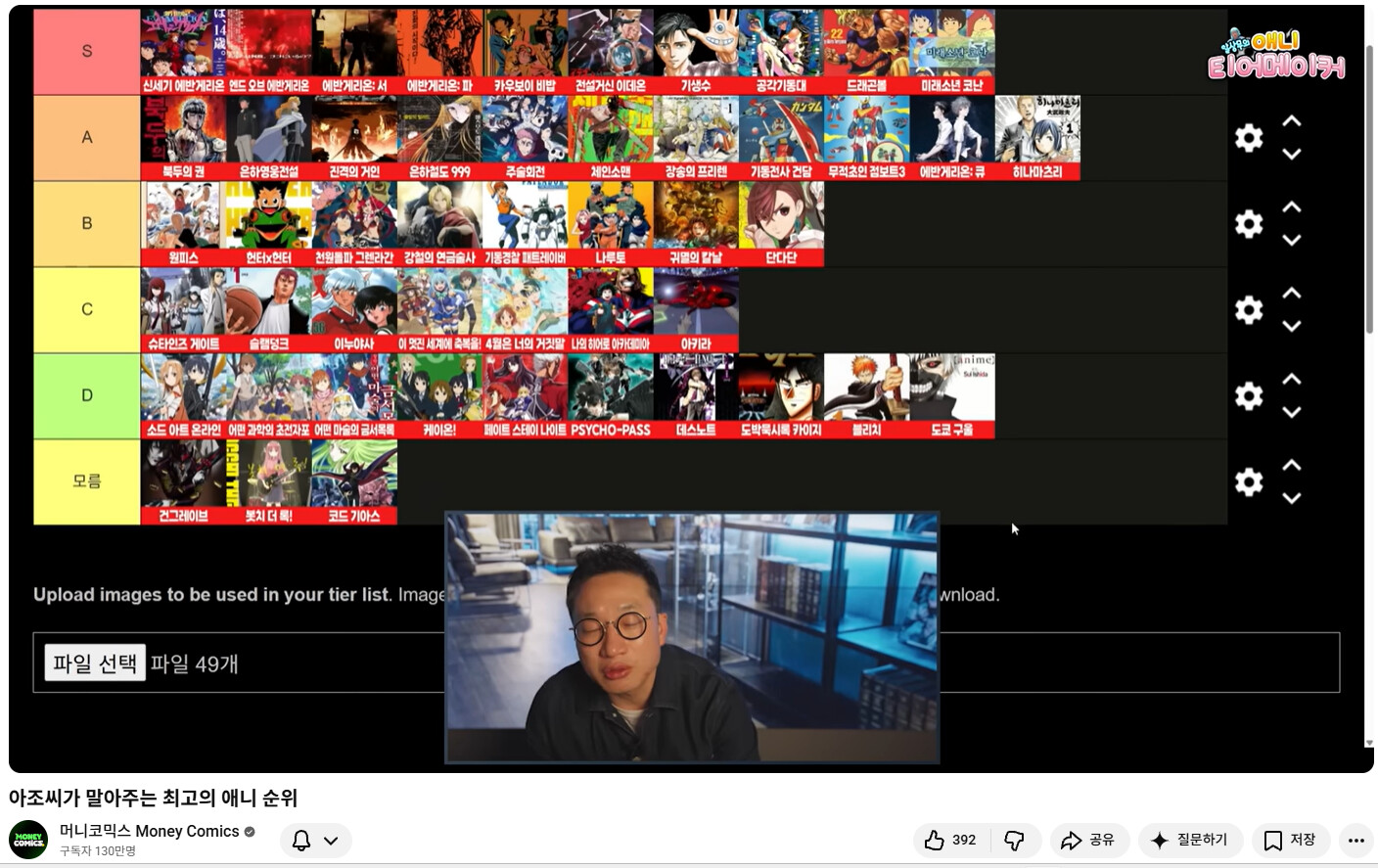The height and width of the screenshot is (868, 1378).
Task: Click the 주술회전 thumbnail
Action: tap(526, 138)
